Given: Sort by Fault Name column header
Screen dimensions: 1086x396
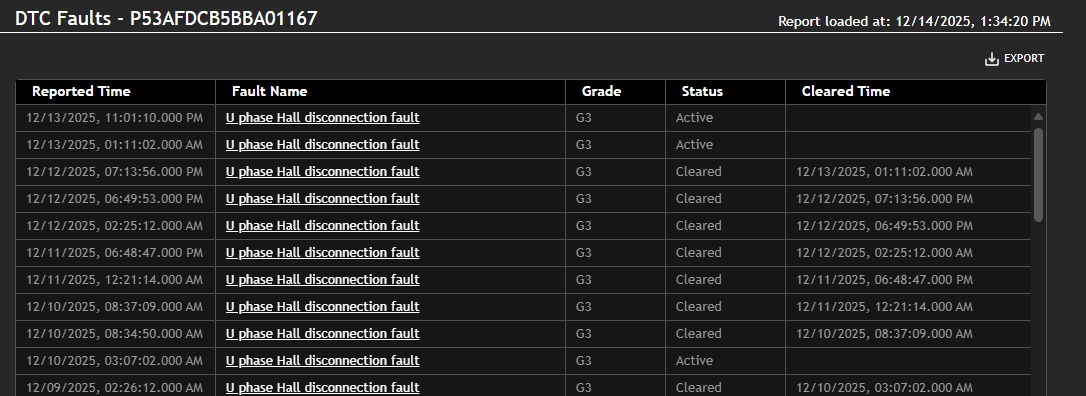Looking at the screenshot, I should pyautogui.click(x=269, y=91).
